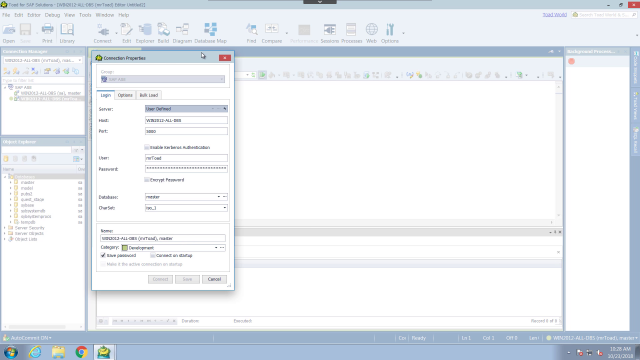Open the File menu

tap(6, 15)
